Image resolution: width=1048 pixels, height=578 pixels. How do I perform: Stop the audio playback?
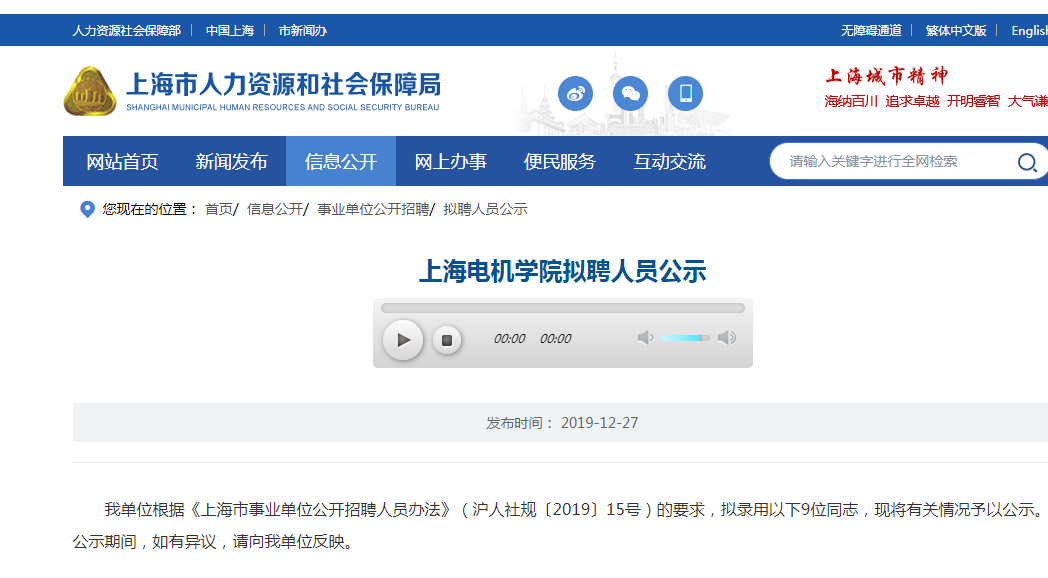pos(447,340)
